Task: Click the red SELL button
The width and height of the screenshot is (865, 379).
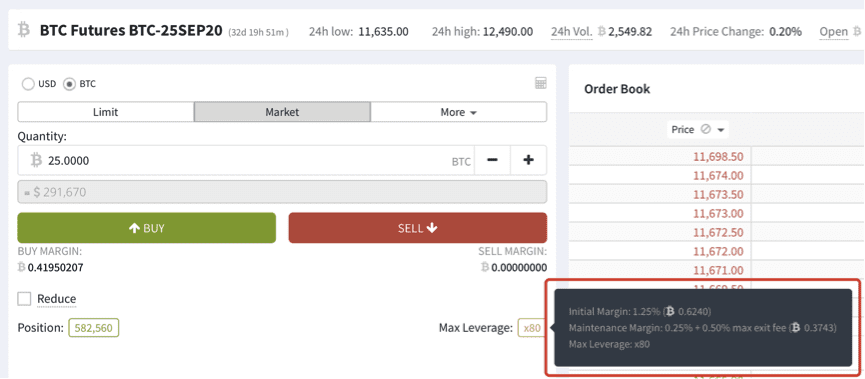Action: click(x=418, y=228)
